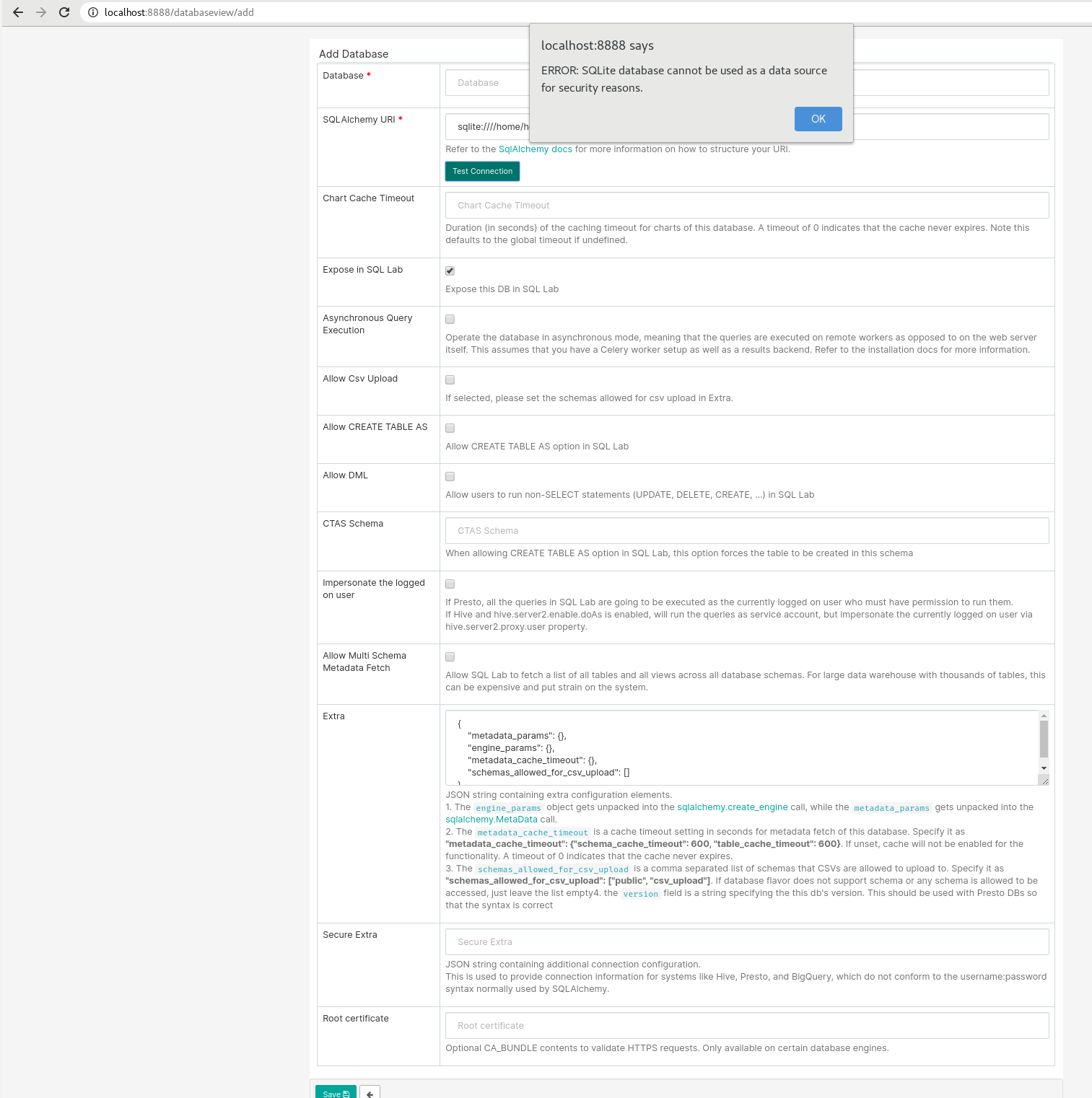Click the Extra textarea scrollbar up arrow
Image resolution: width=1092 pixels, height=1098 pixels.
[x=1044, y=716]
